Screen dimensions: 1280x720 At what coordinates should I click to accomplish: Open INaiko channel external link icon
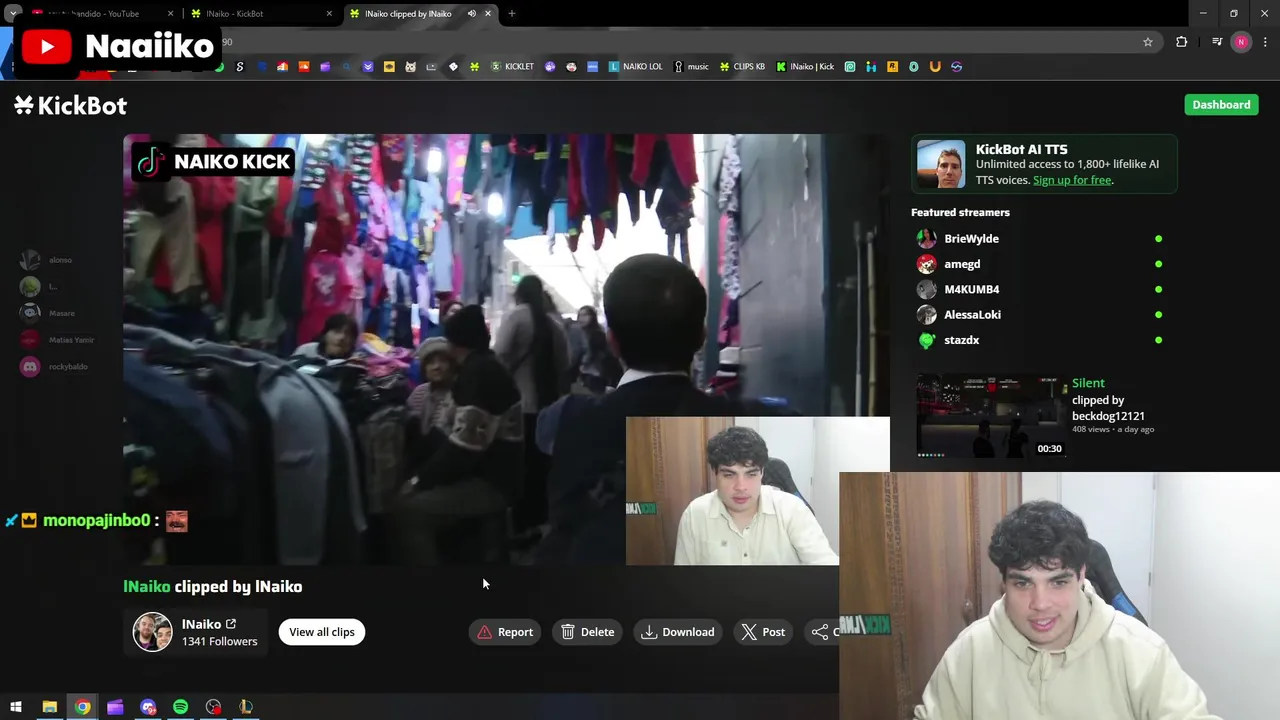click(231, 624)
